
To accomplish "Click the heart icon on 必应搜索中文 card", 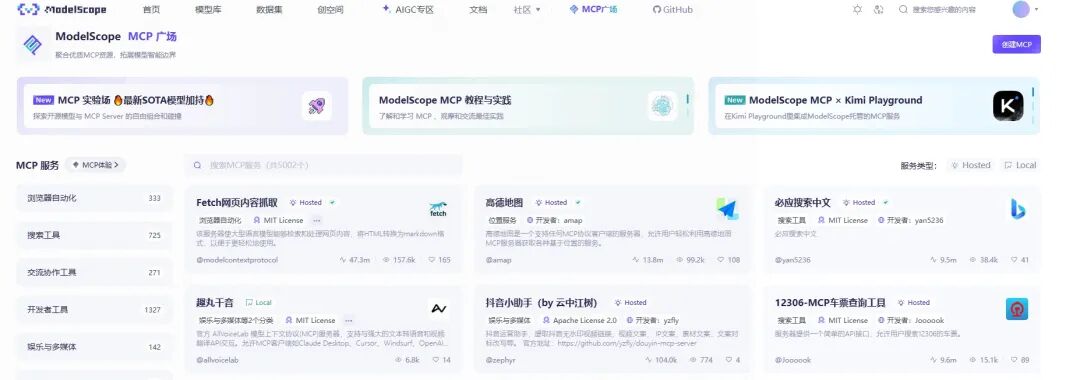I will [1015, 260].
